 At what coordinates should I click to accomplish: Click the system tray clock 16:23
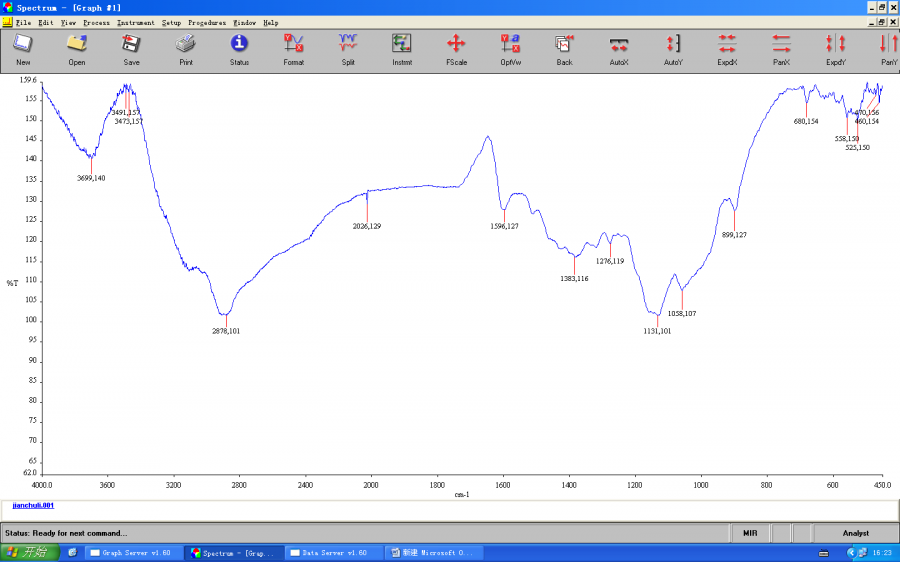pyautogui.click(x=882, y=553)
